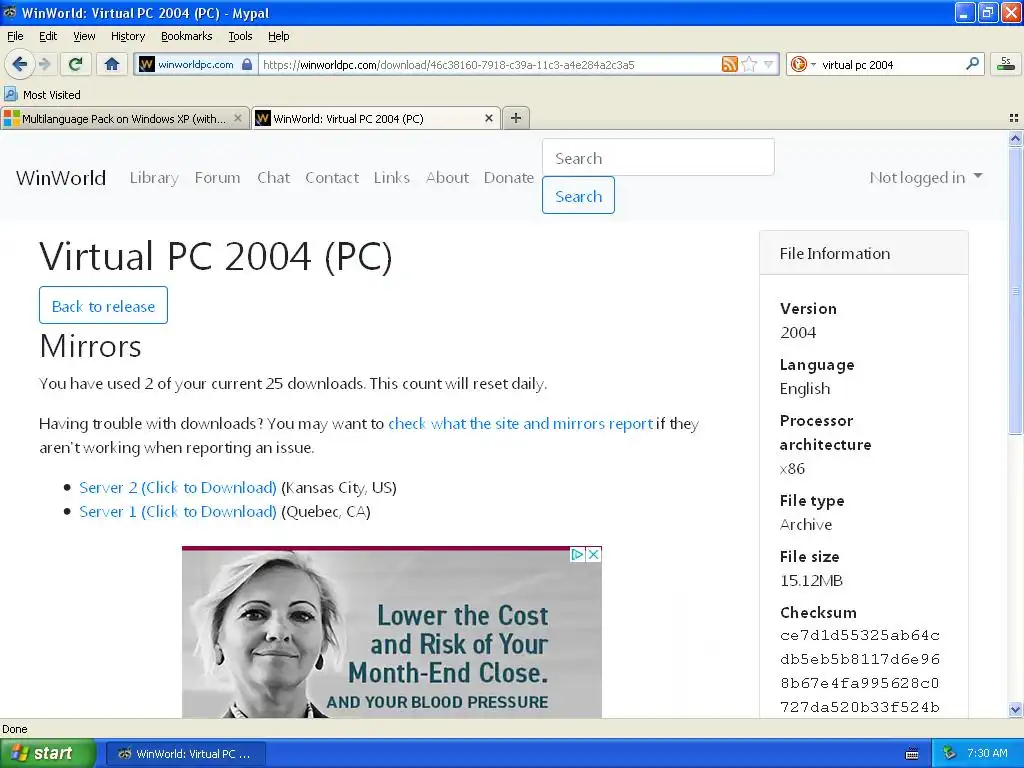Go back with the browser back arrow
Screen dimensions: 1024x768
point(19,64)
